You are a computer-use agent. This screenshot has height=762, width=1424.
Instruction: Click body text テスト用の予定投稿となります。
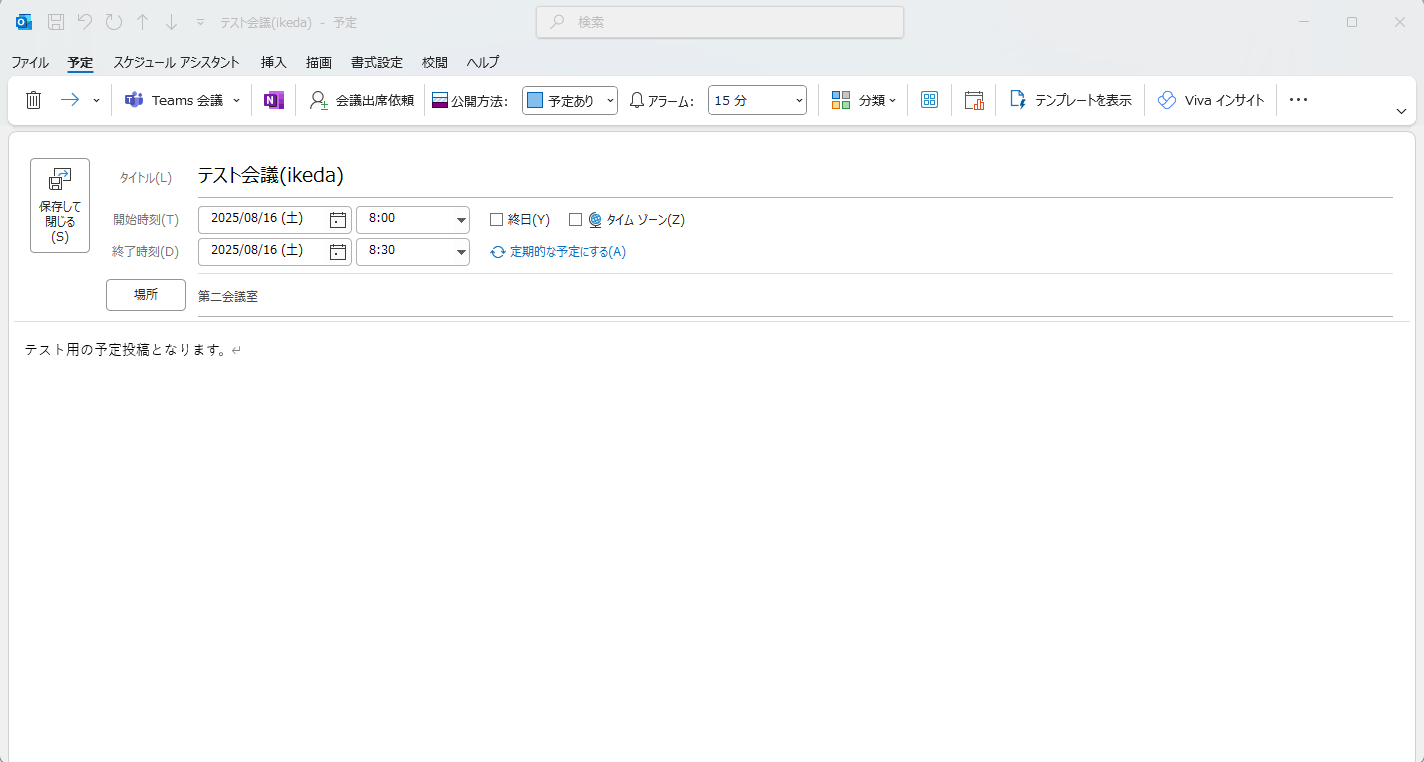coord(126,350)
